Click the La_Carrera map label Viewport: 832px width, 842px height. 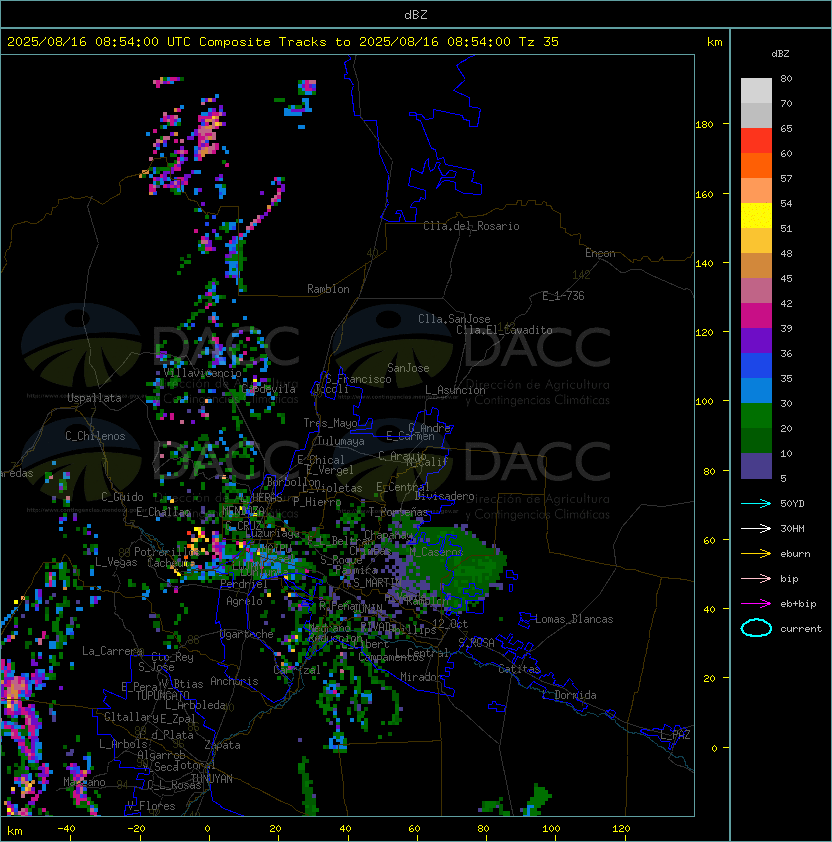pos(112,651)
